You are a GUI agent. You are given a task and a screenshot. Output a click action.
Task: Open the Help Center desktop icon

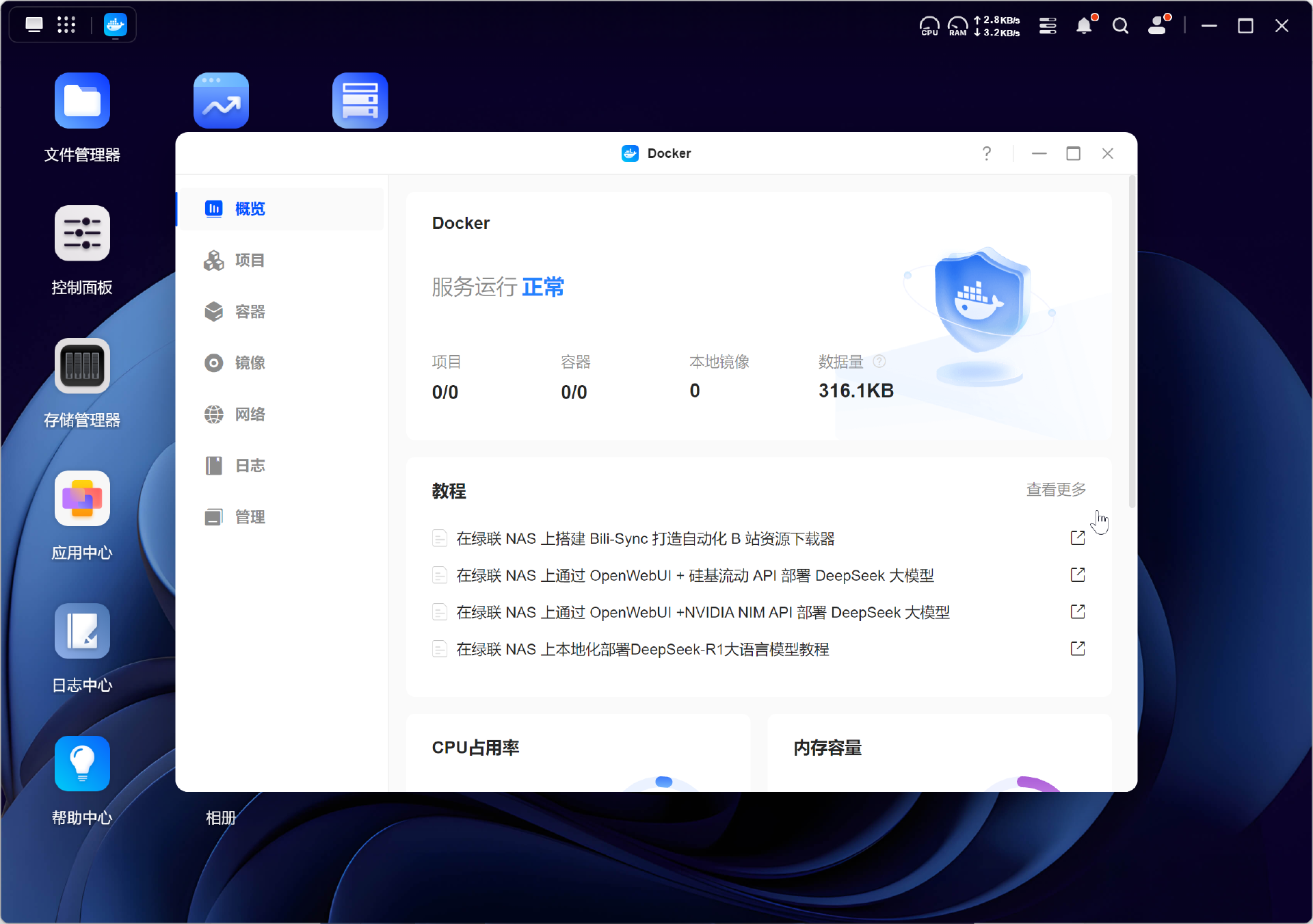[x=82, y=764]
